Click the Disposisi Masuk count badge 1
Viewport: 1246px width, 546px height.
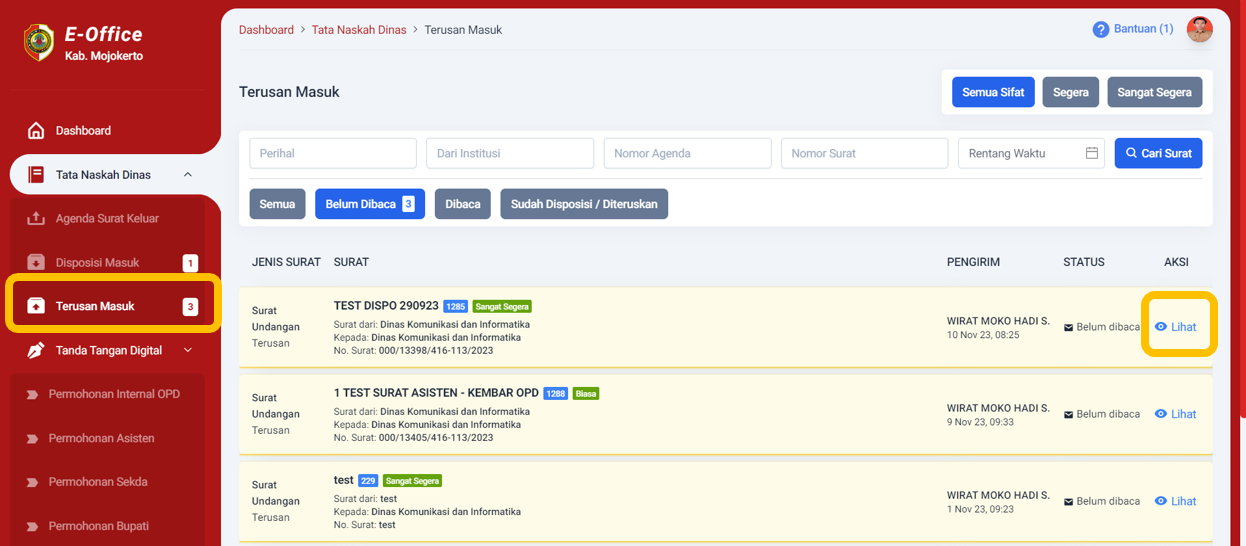click(x=190, y=263)
